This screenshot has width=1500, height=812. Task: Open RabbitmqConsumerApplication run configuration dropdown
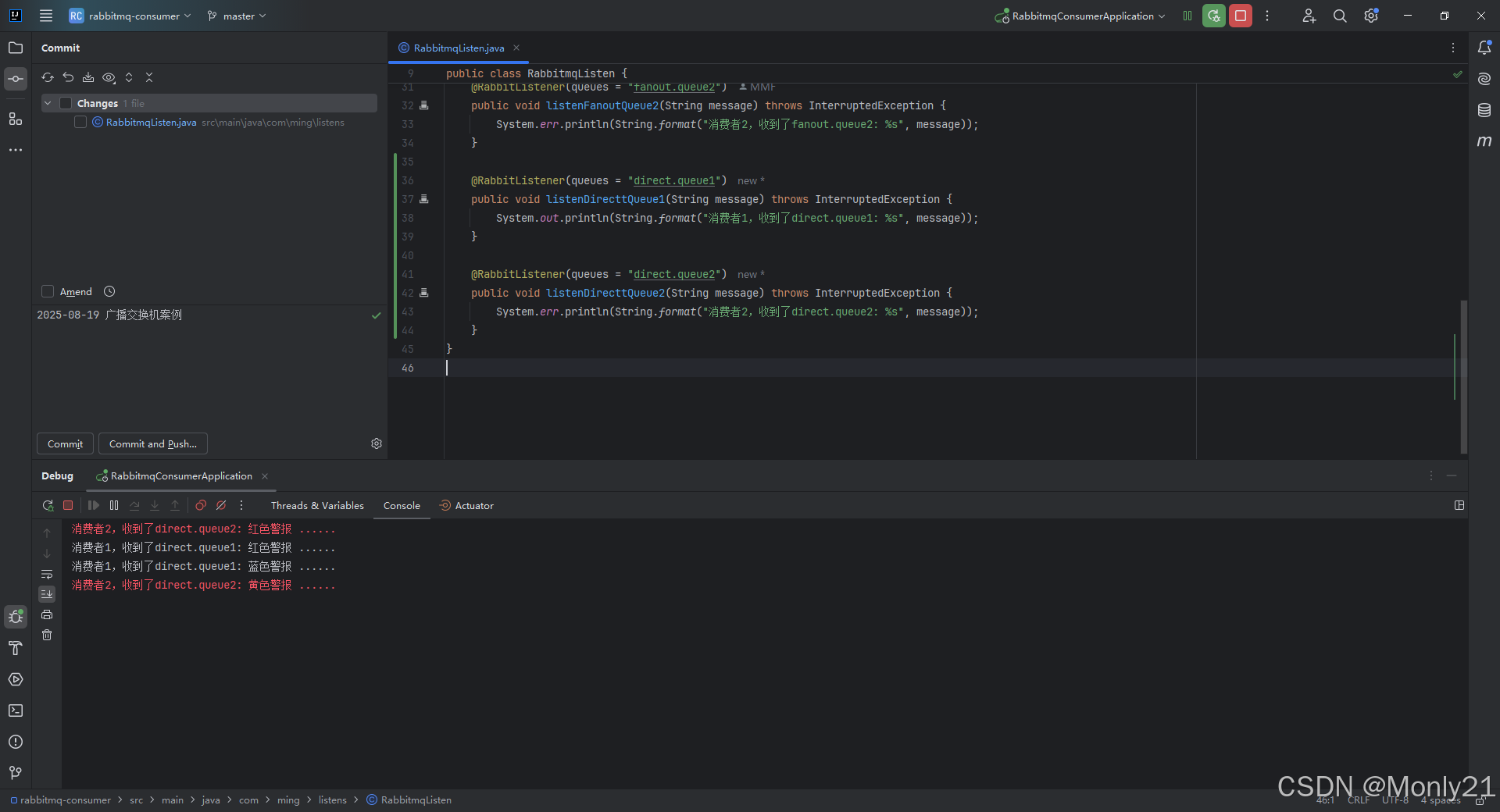click(1080, 16)
